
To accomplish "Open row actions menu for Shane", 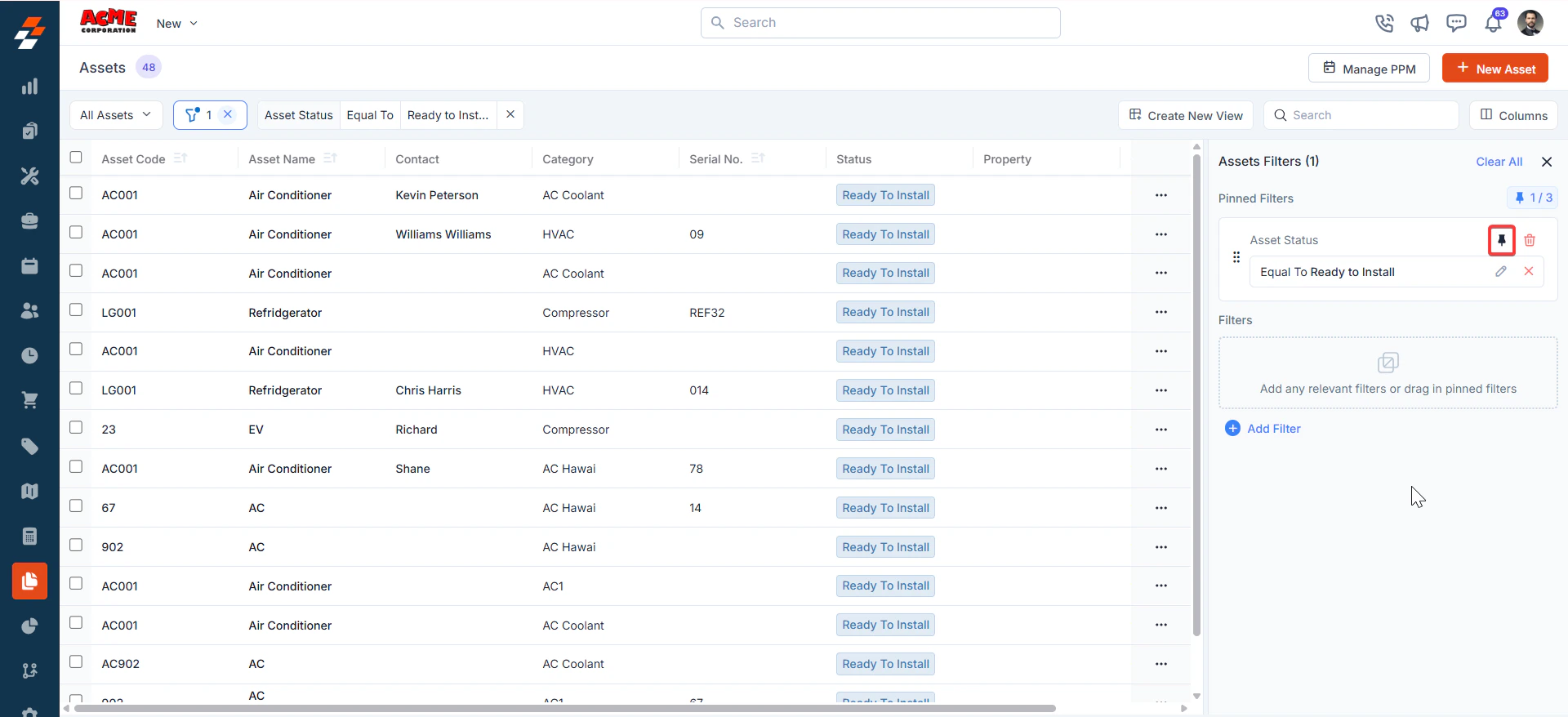I will 1161,469.
